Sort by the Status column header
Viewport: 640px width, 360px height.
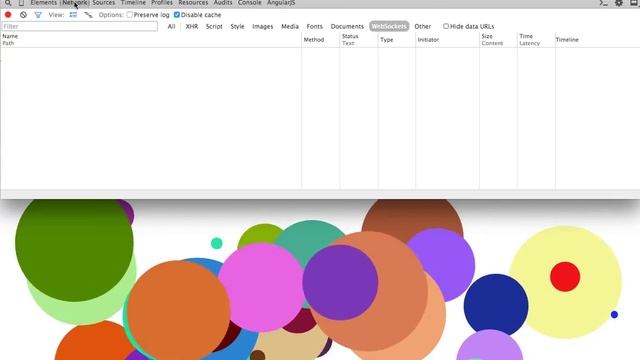tap(358, 40)
